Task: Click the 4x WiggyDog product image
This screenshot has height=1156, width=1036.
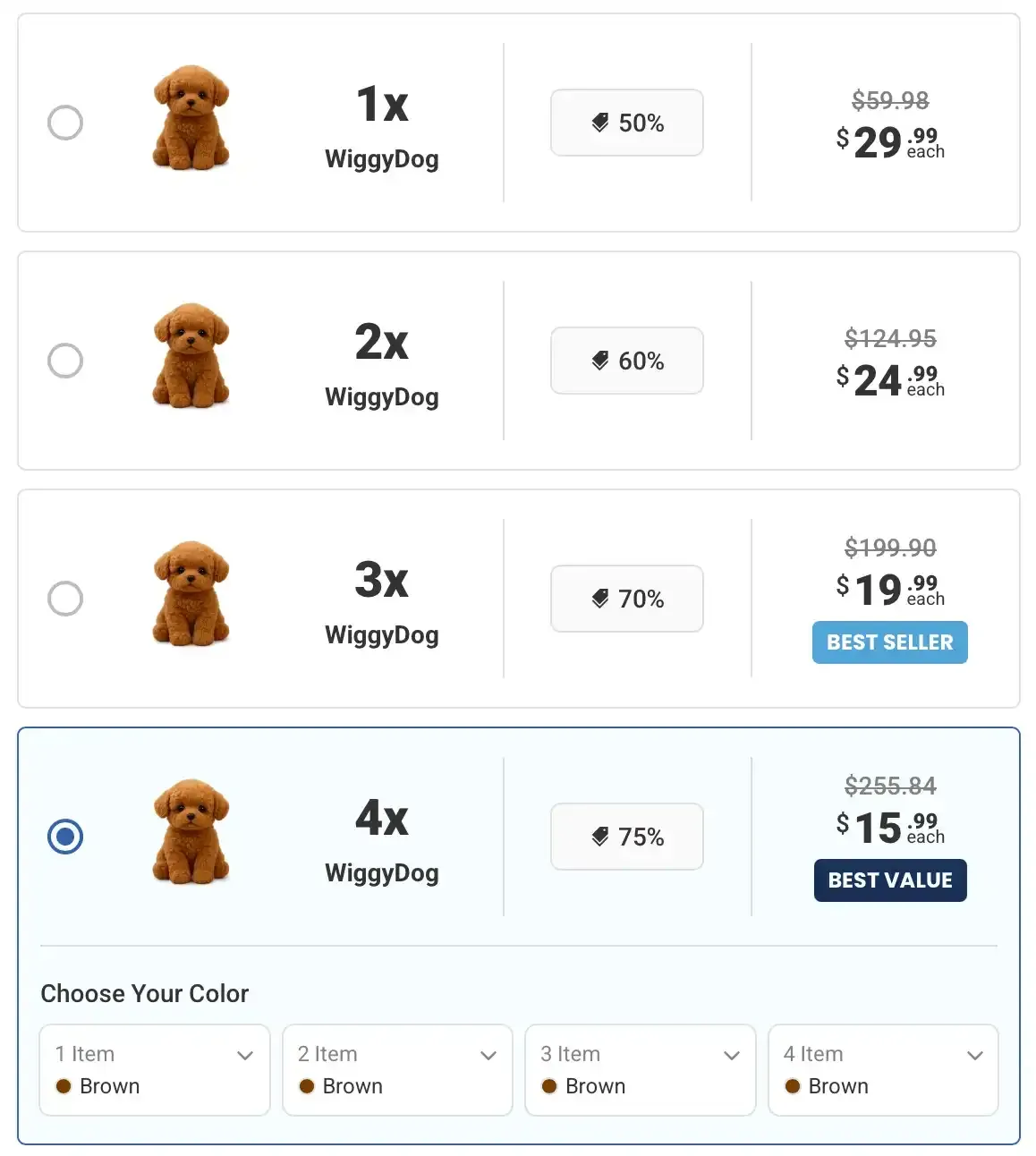Action: pyautogui.click(x=191, y=833)
